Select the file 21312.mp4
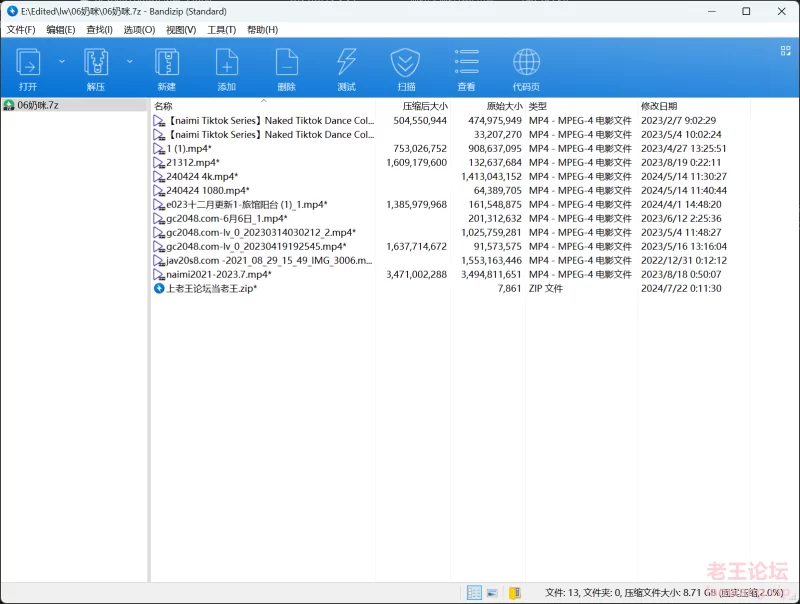The height and width of the screenshot is (604, 800). point(193,163)
